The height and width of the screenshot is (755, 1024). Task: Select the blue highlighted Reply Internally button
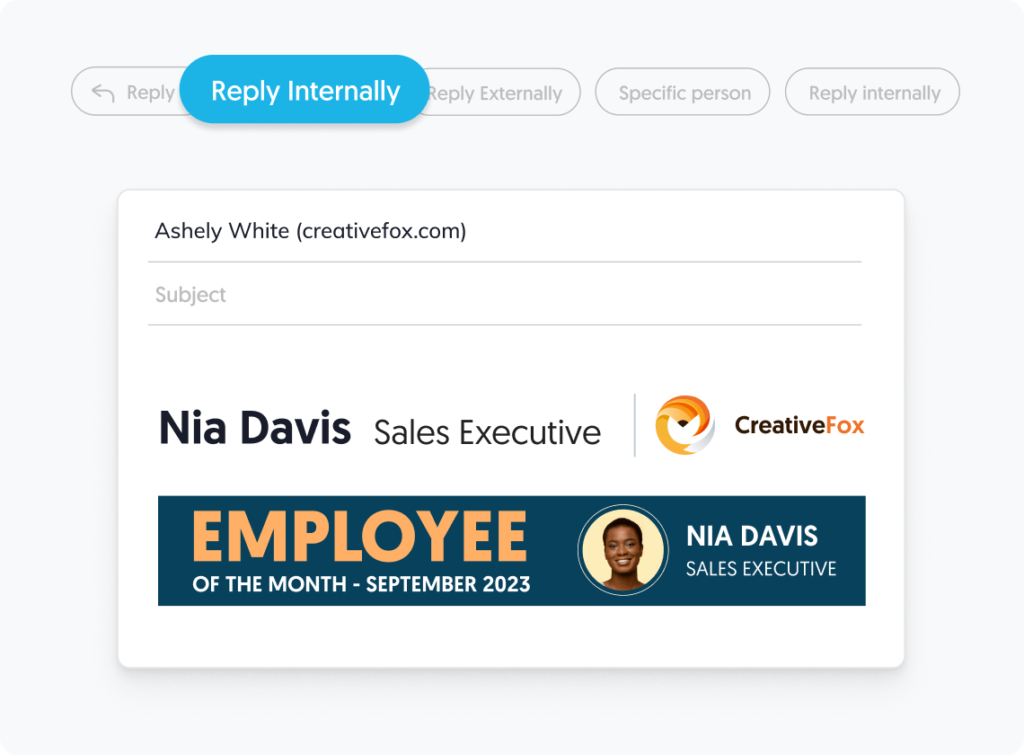click(305, 91)
